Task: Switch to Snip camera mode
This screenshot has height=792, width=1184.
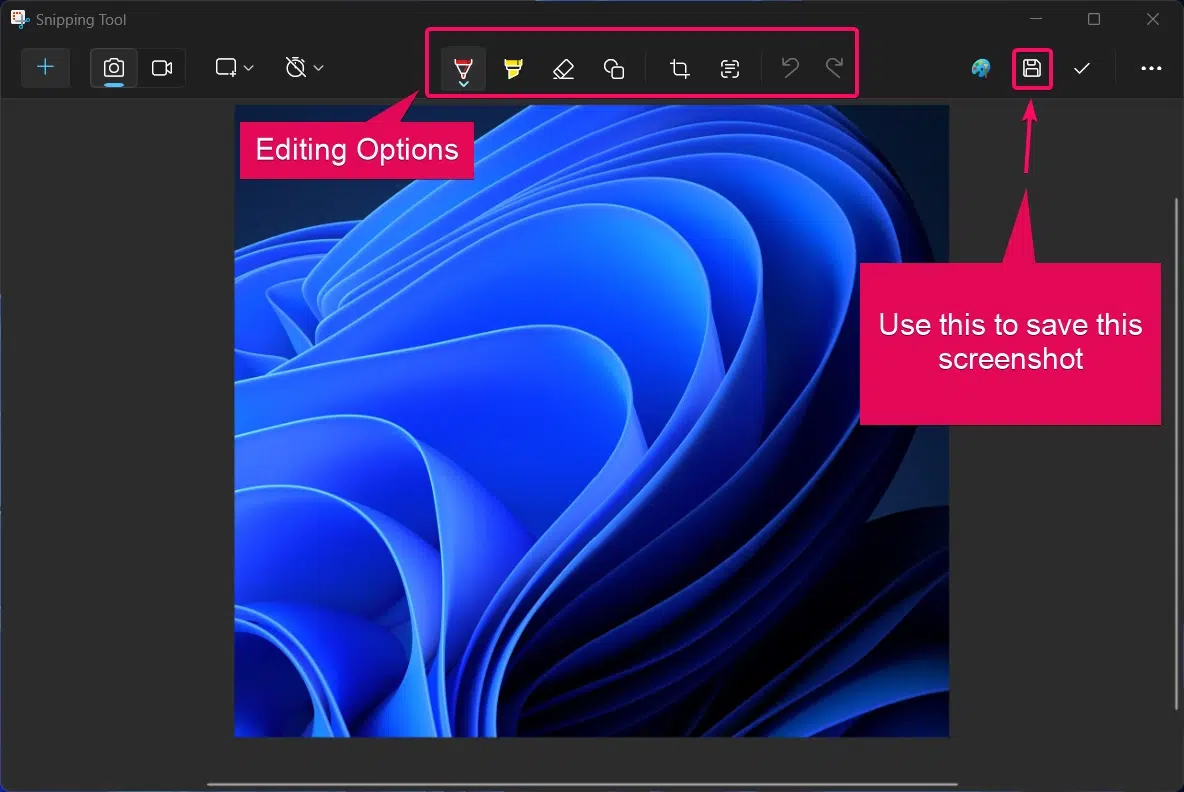Action: [x=114, y=68]
